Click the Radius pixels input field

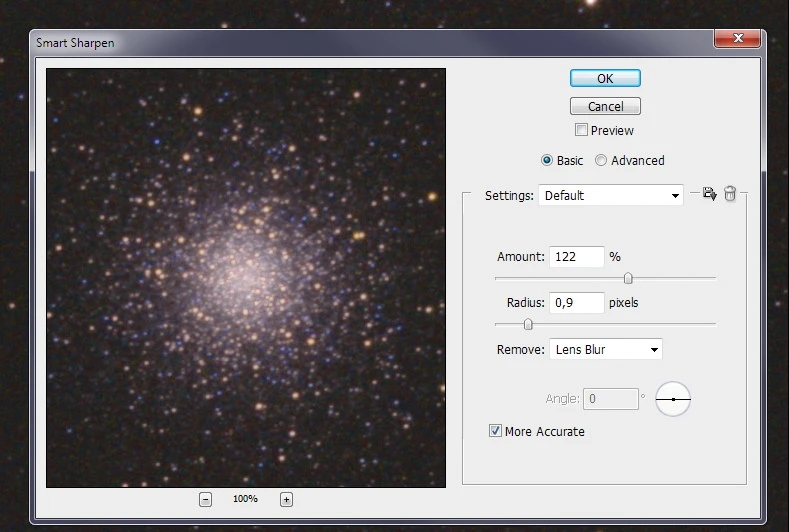tap(577, 302)
